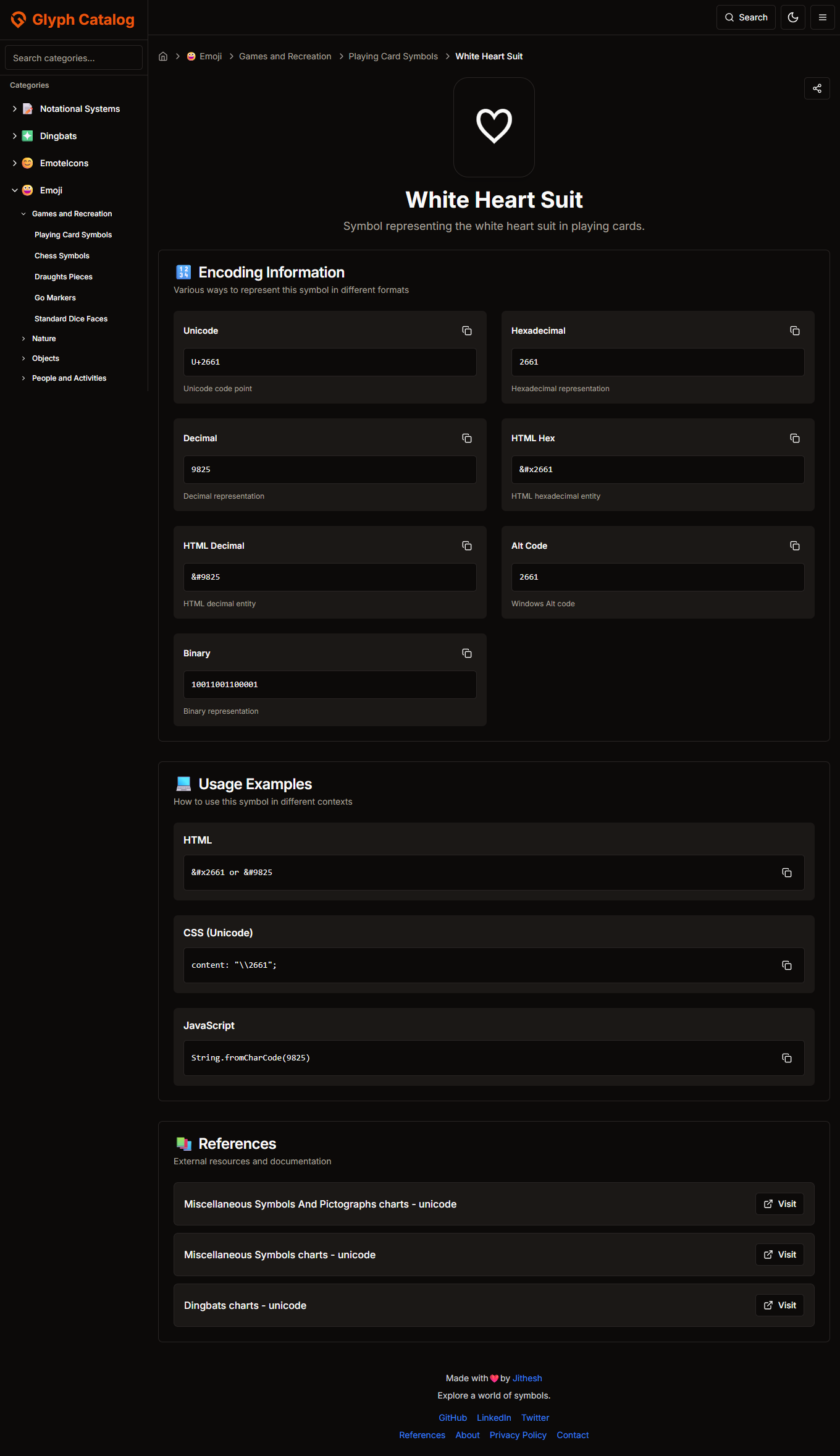Click Playing Card Symbols breadcrumb

(x=393, y=56)
